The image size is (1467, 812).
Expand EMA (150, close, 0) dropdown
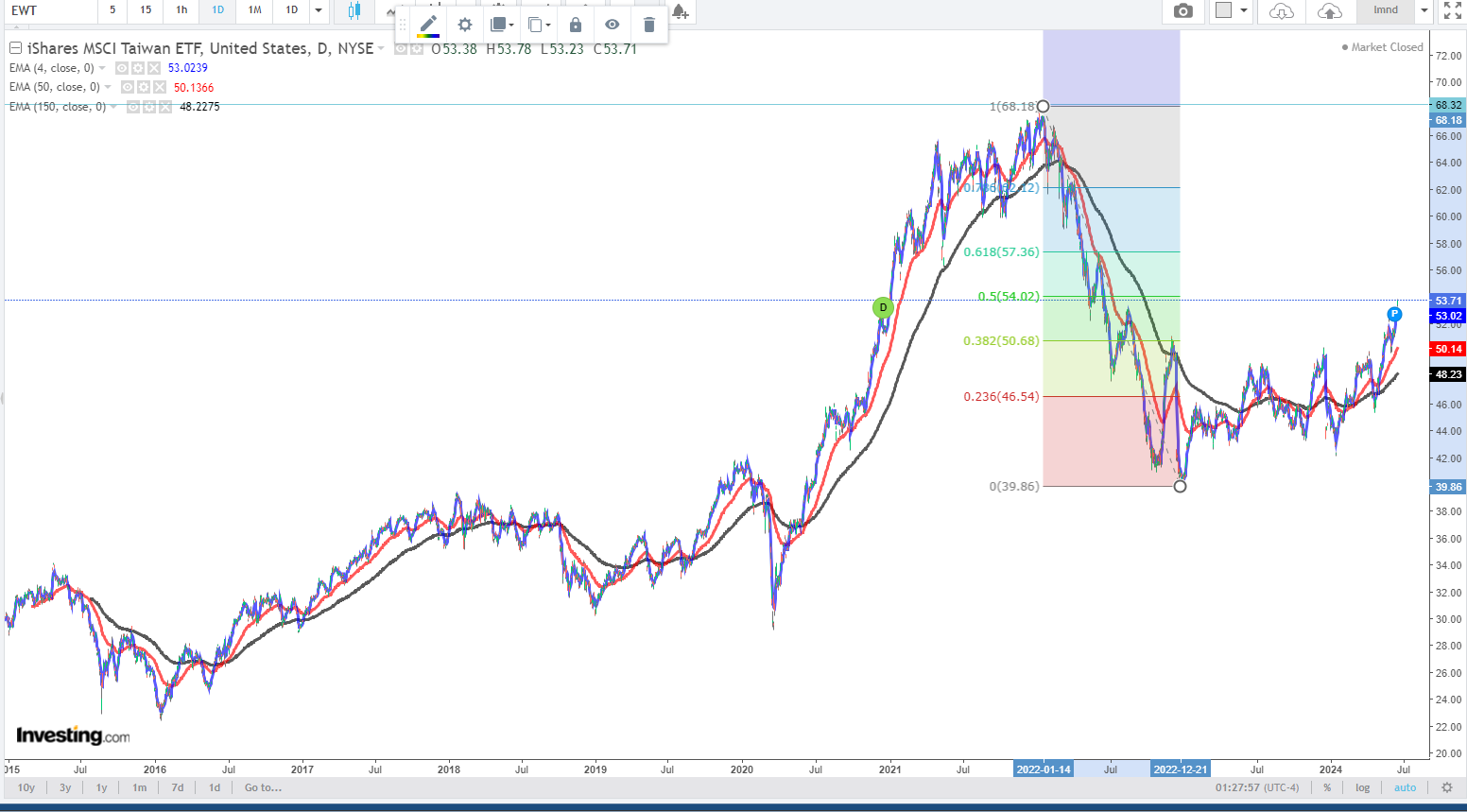[x=113, y=107]
